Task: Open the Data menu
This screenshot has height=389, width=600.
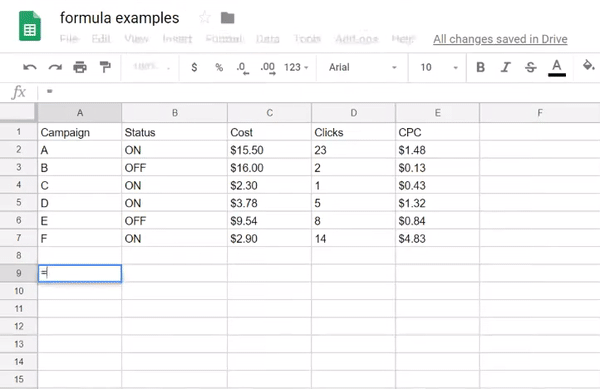Action: [267, 39]
